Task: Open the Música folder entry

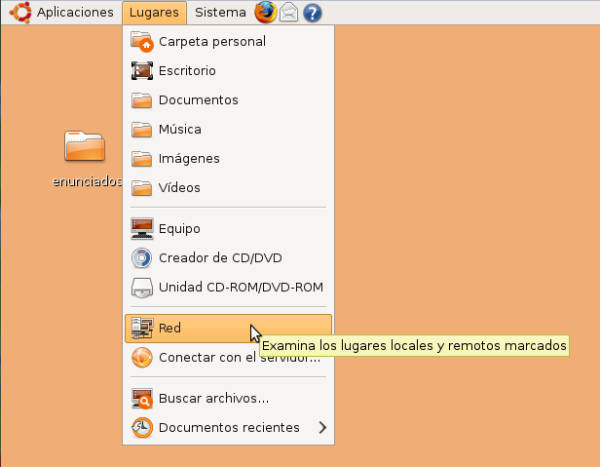Action: (180, 129)
